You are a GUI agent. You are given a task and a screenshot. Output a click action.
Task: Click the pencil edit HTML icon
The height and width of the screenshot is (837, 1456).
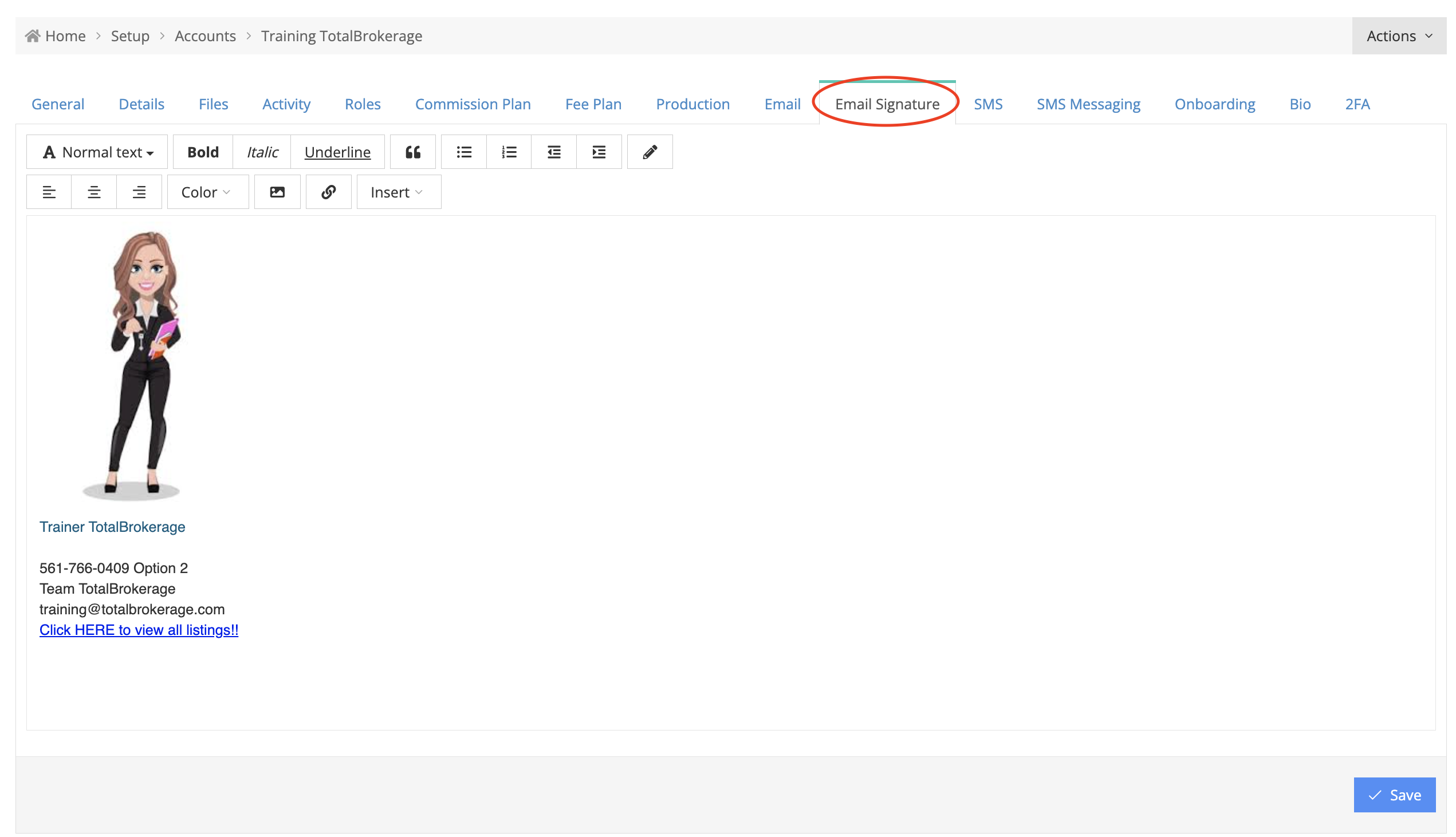point(649,152)
